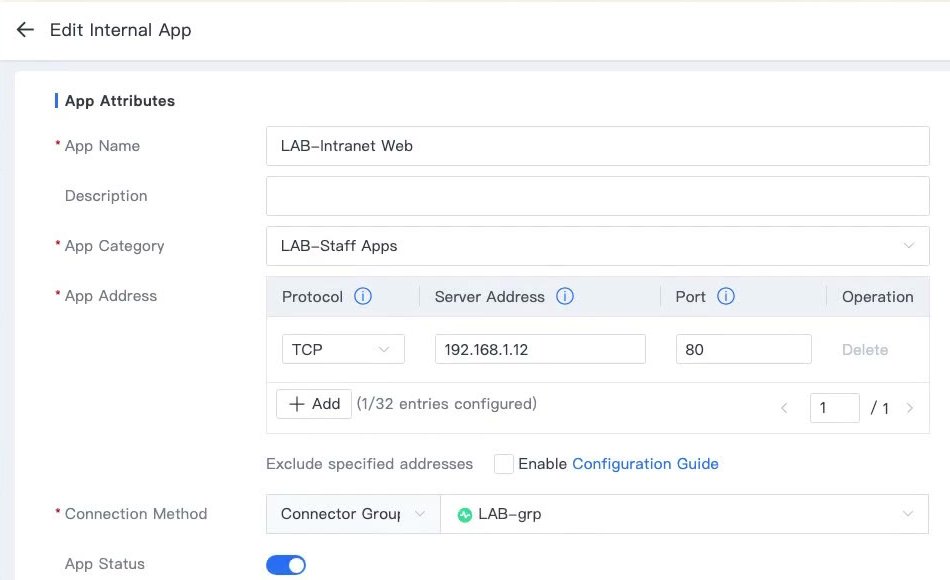Click the Edit Internal App title
The width and height of the screenshot is (950, 580).
click(121, 30)
